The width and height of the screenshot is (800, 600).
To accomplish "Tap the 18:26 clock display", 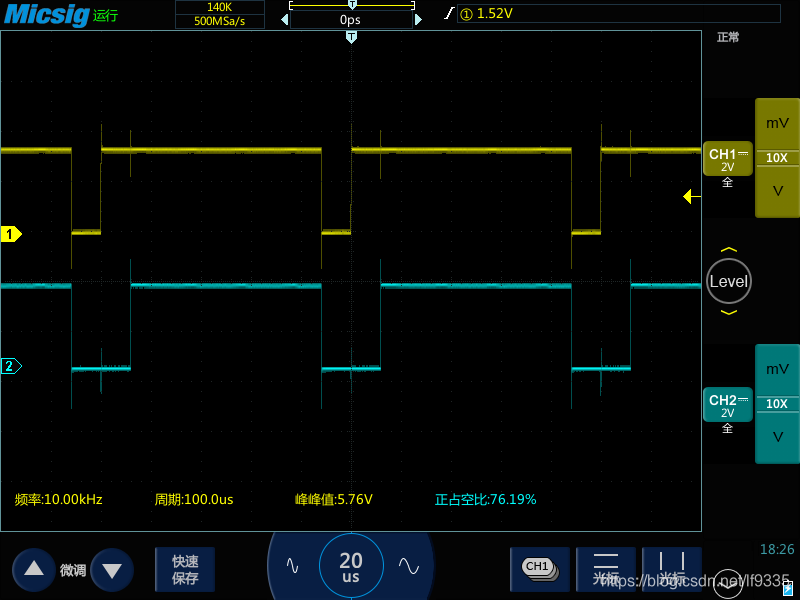I will (x=777, y=549).
